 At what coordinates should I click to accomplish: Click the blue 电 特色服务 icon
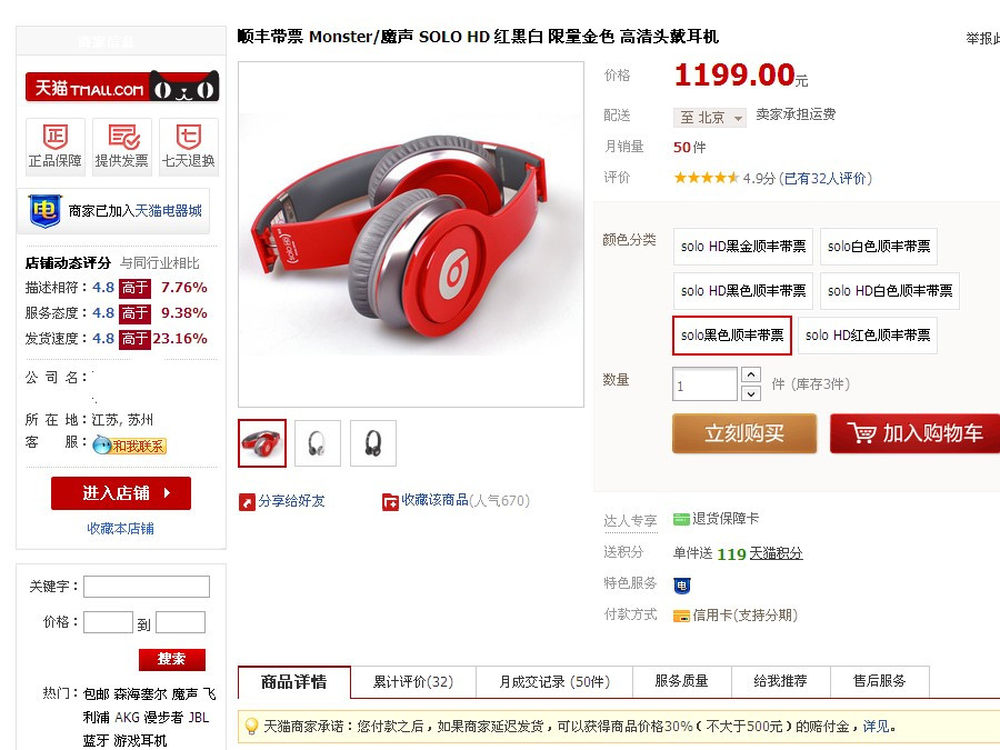[x=682, y=585]
